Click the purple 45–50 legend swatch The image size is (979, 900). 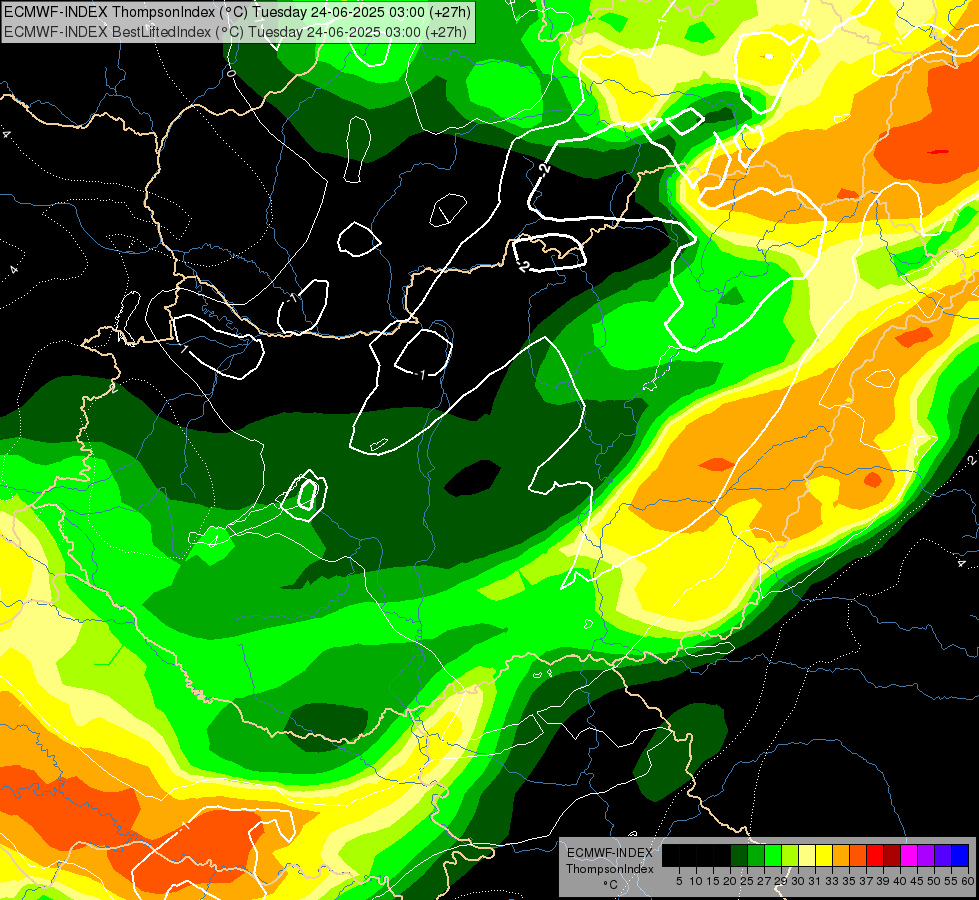926,855
